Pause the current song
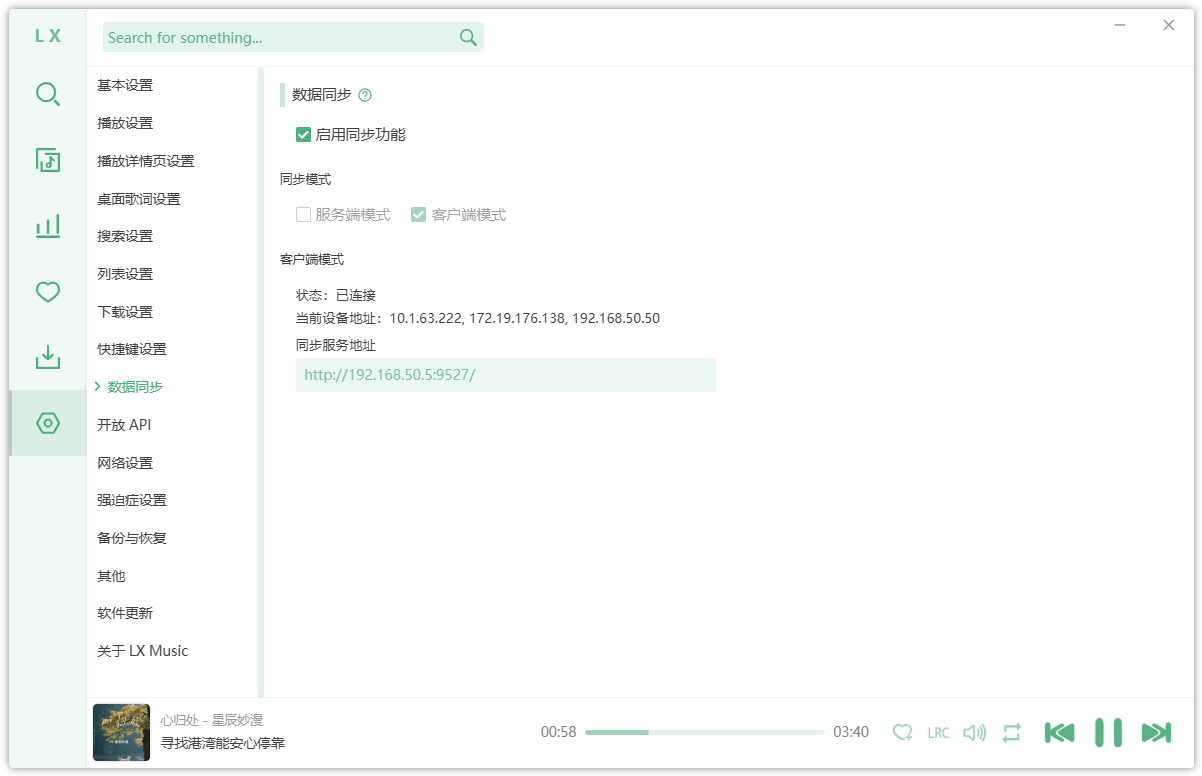The height and width of the screenshot is (776, 1202). 1108,732
